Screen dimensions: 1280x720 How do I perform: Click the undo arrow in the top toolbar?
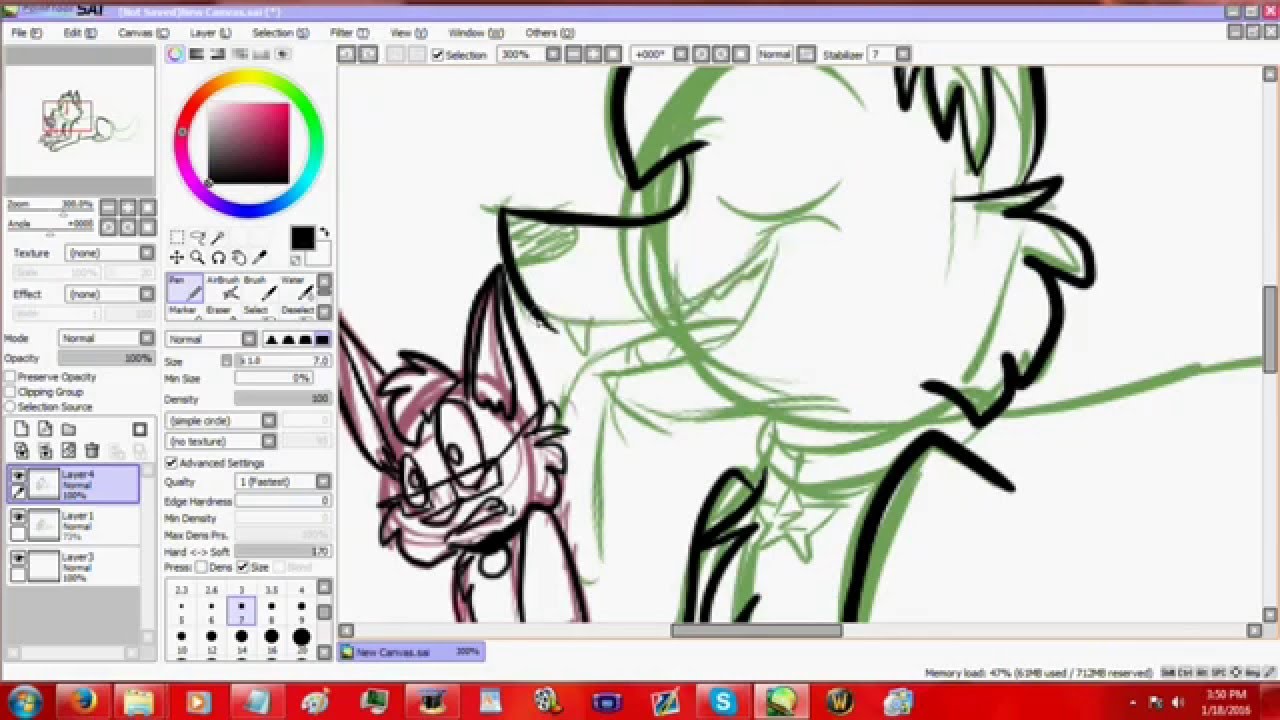[347, 55]
